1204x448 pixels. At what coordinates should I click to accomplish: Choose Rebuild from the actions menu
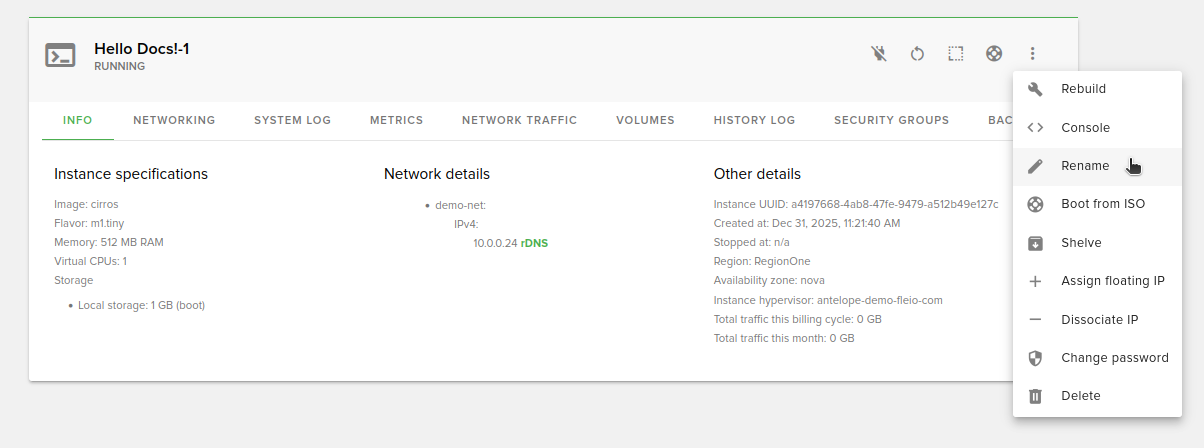point(1083,89)
